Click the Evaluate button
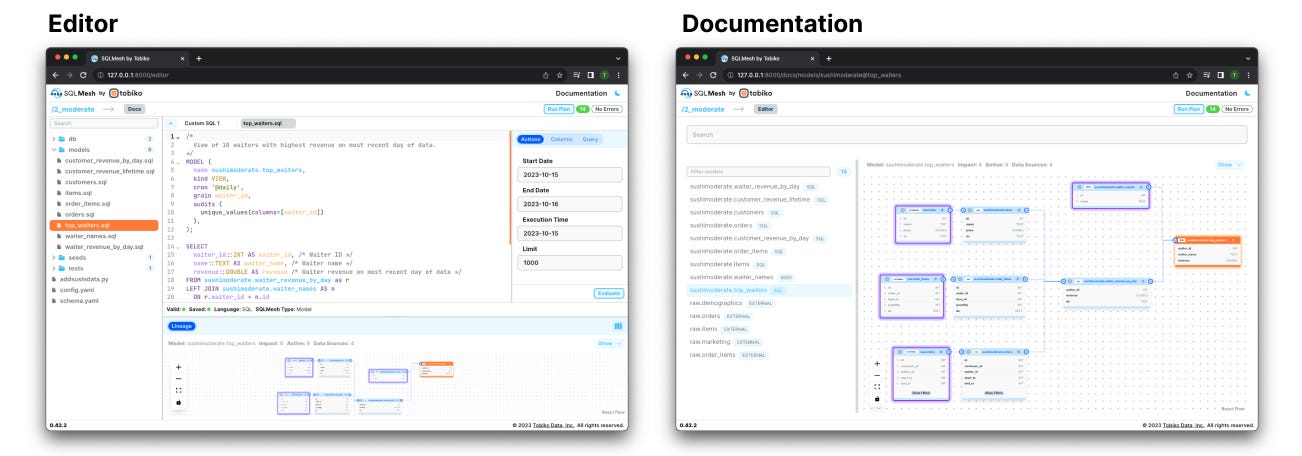This screenshot has height=456, width=1302. point(608,293)
